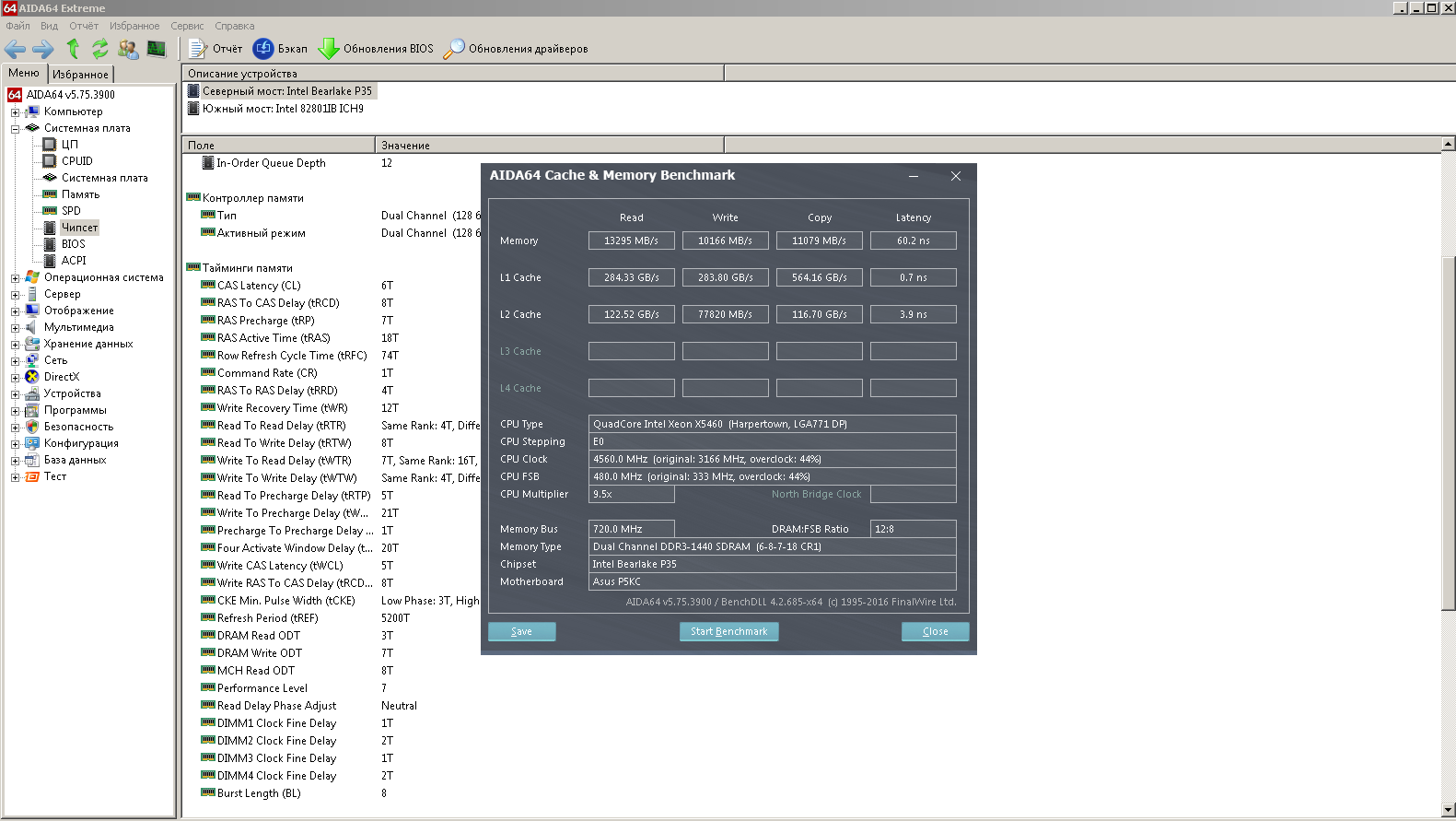The height and width of the screenshot is (821, 1456).
Task: Select the DirectX tree item
Action: point(61,377)
